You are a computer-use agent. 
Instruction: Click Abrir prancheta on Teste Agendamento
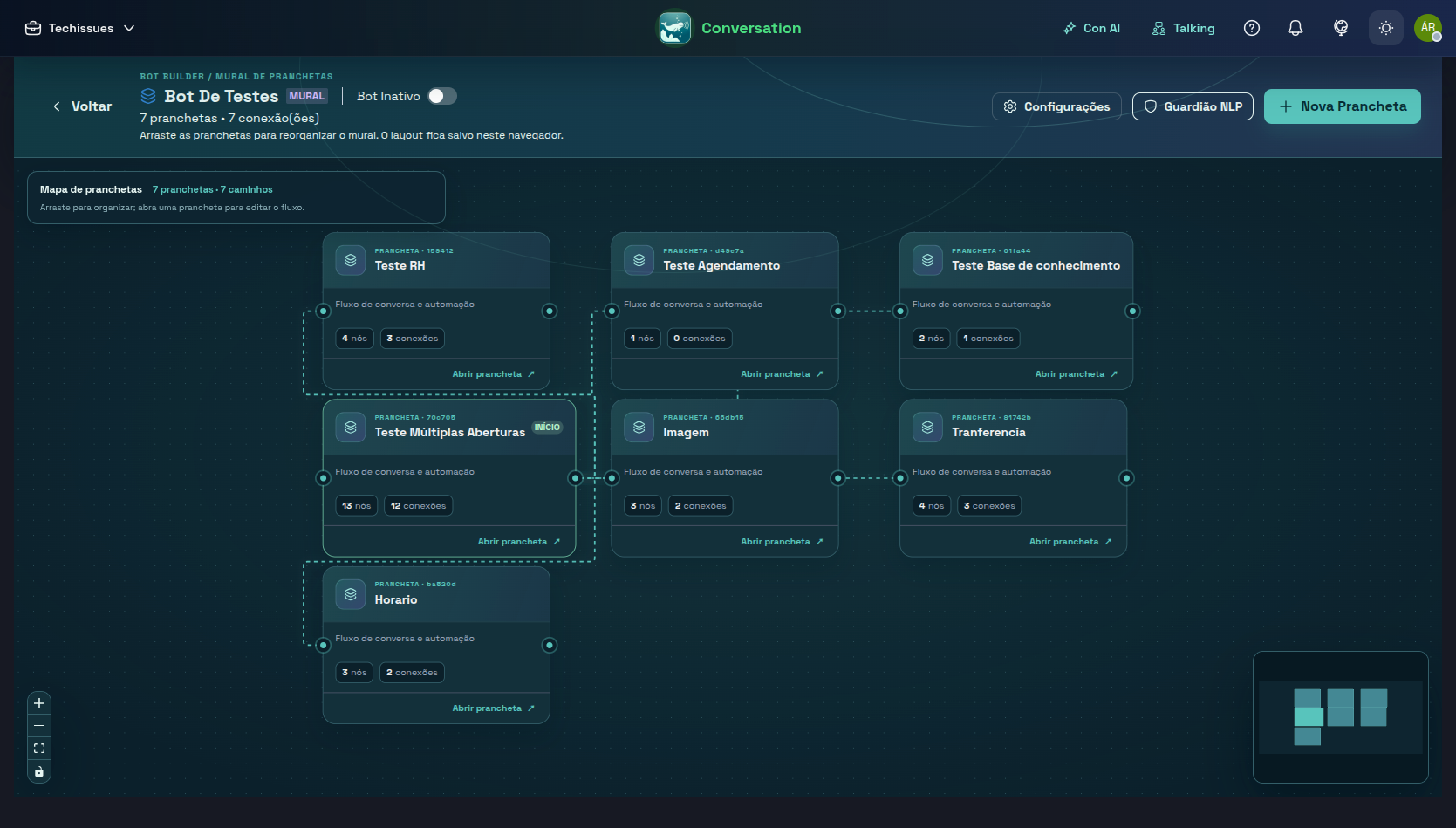pyautogui.click(x=783, y=374)
